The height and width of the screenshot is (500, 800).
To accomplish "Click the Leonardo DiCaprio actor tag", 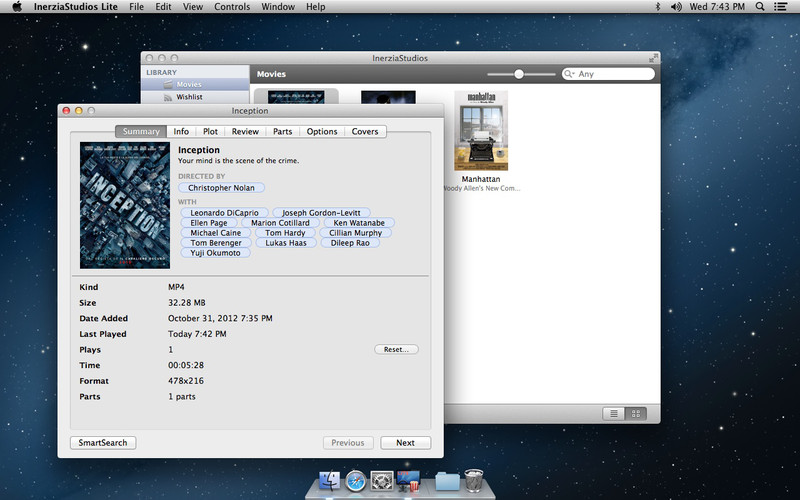I will [224, 213].
